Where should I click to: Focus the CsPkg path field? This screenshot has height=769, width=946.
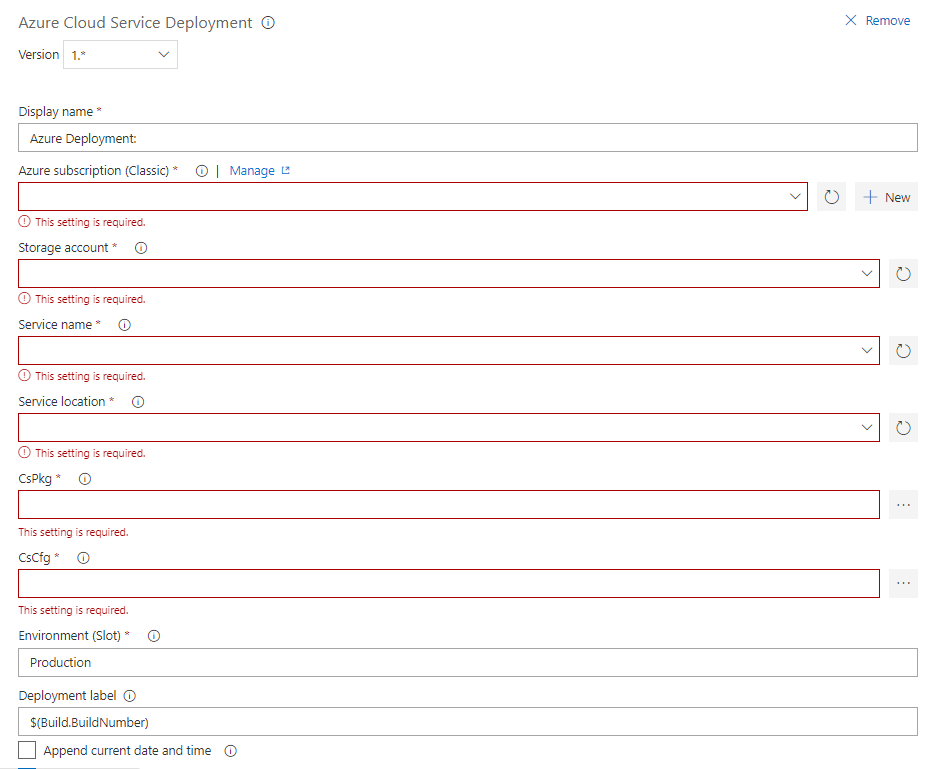pos(449,505)
